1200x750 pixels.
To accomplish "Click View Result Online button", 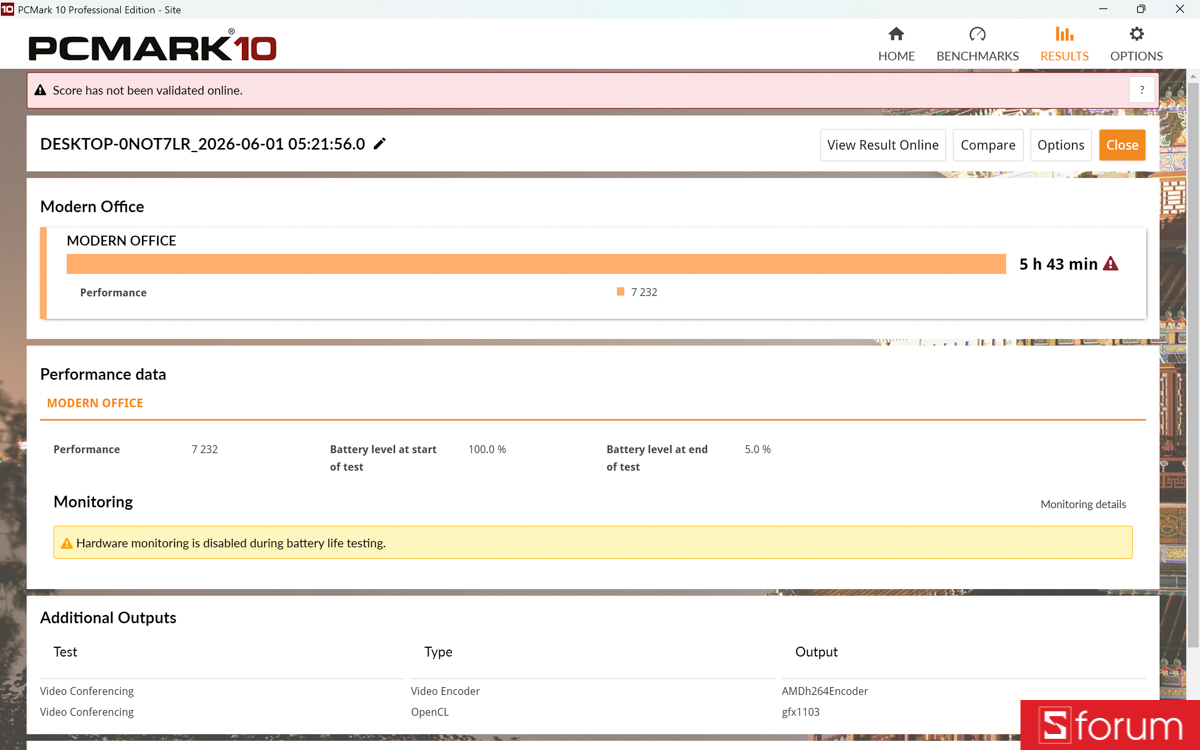I will (x=883, y=145).
